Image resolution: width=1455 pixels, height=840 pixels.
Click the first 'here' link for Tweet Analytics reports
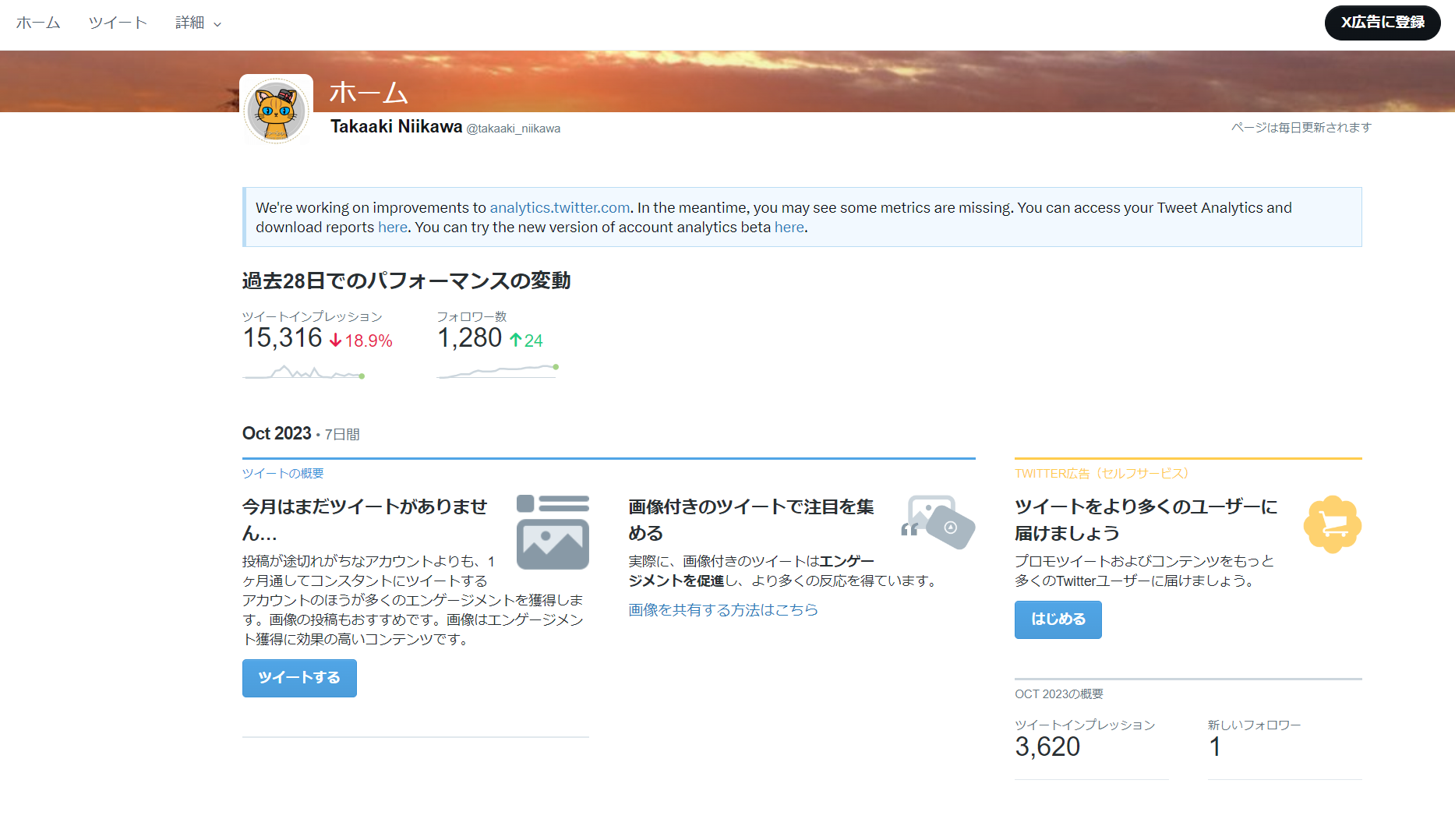tap(392, 227)
